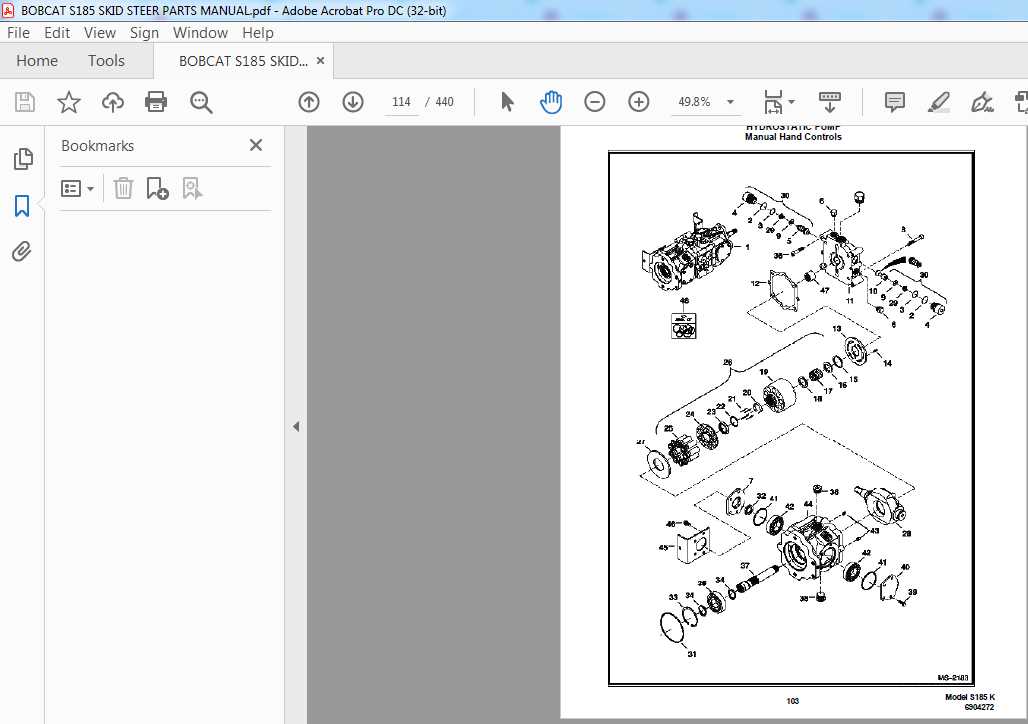Open fit page options dropdown arrow
The height and width of the screenshot is (724, 1028).
pos(791,102)
